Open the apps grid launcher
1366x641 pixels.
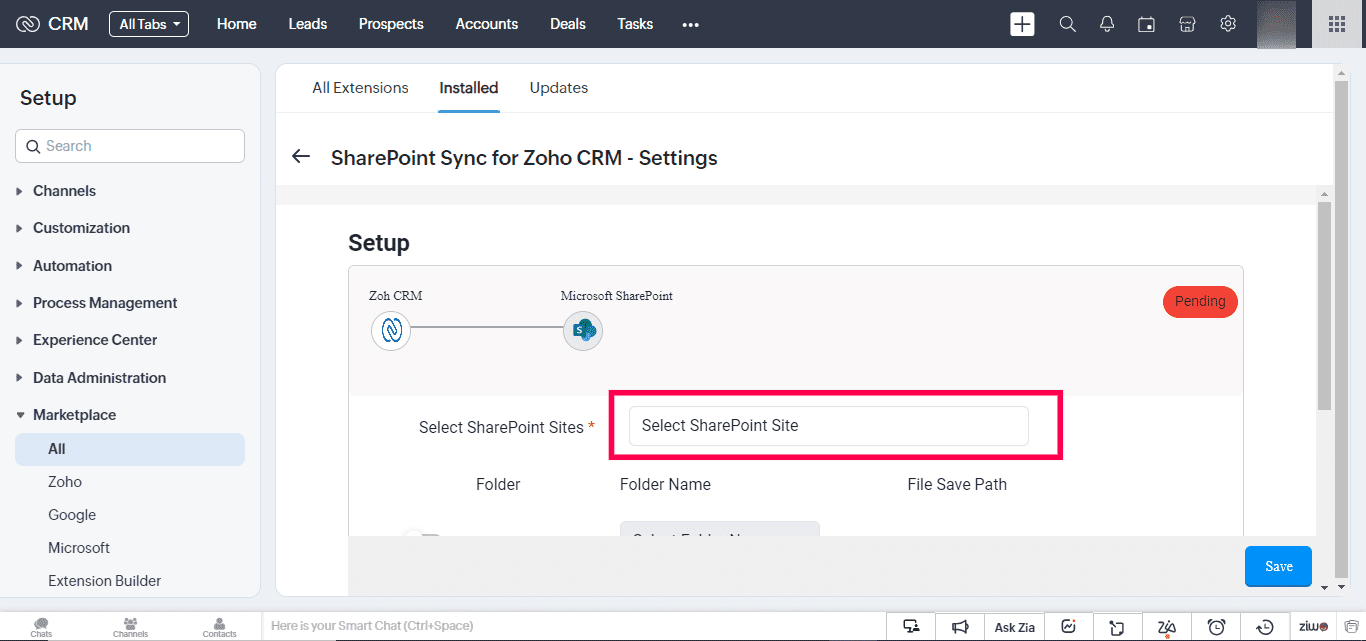[1336, 24]
